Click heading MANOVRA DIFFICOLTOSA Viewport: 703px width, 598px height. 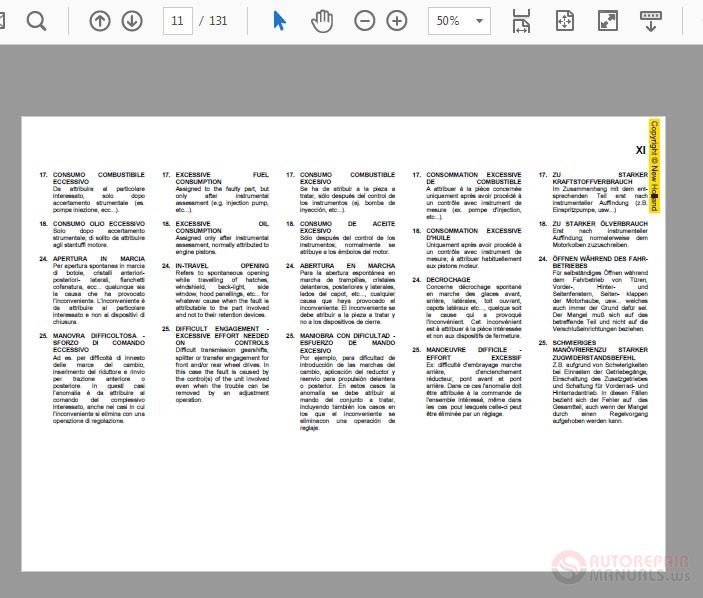99,342
